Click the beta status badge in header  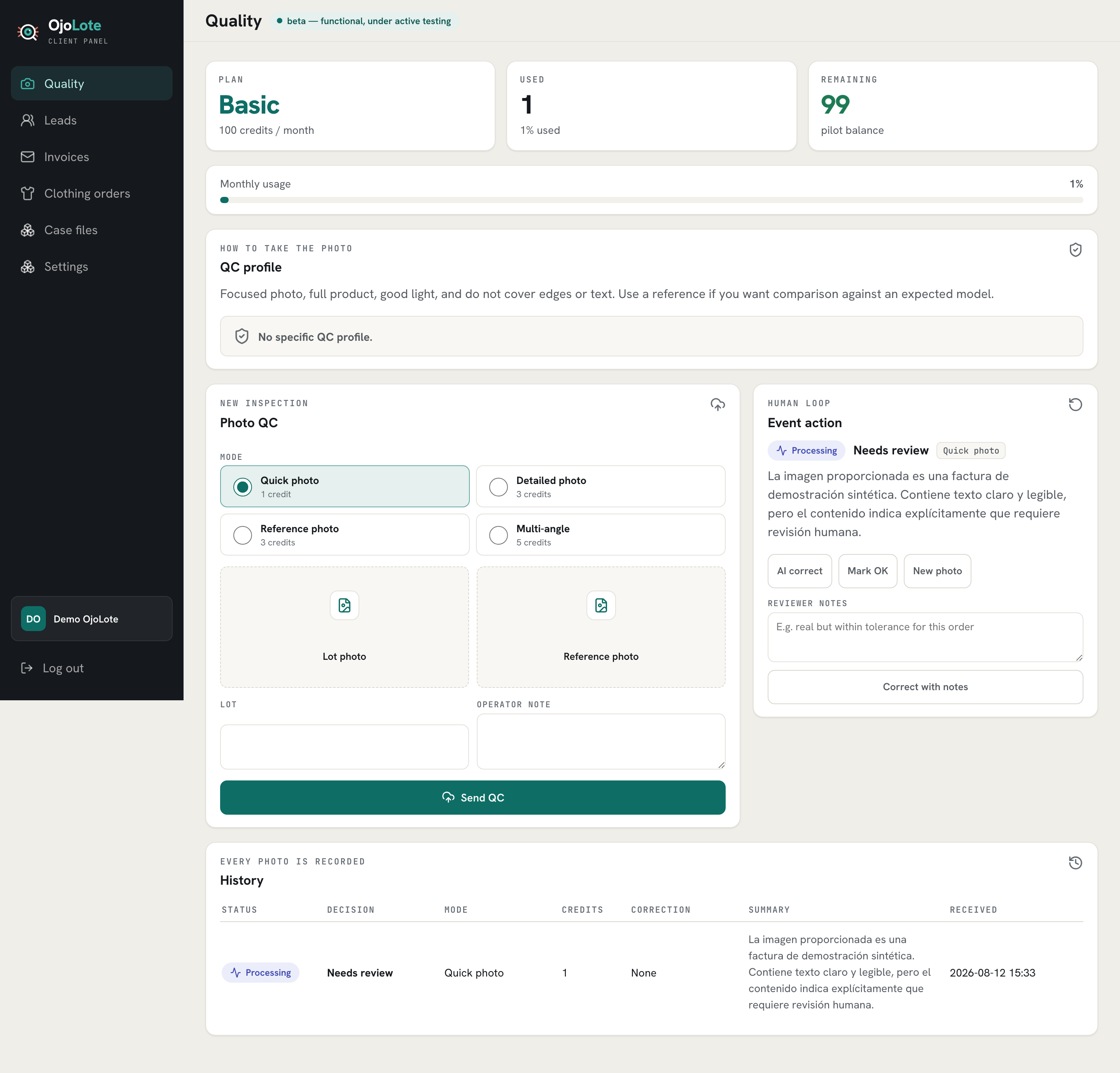(x=364, y=21)
